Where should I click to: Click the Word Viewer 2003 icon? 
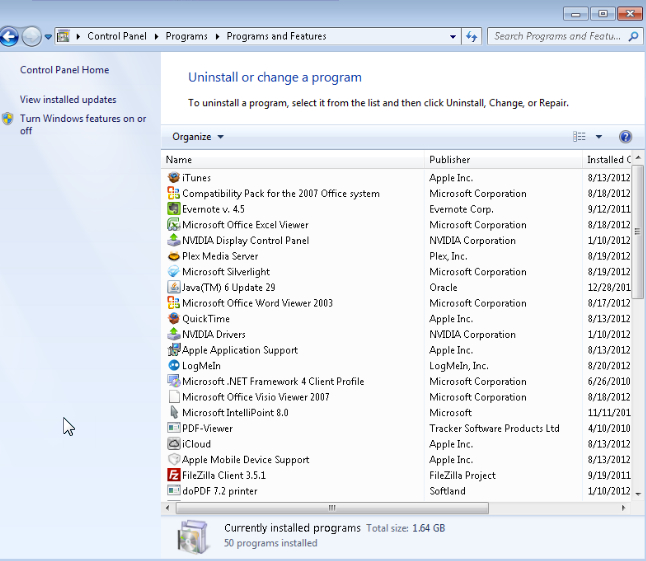[174, 303]
